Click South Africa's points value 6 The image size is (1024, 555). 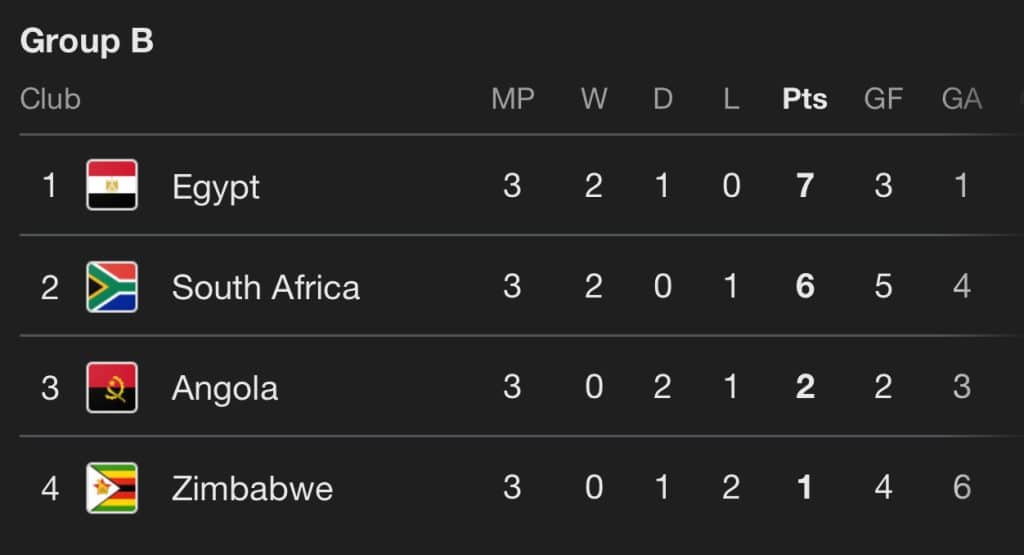(805, 288)
